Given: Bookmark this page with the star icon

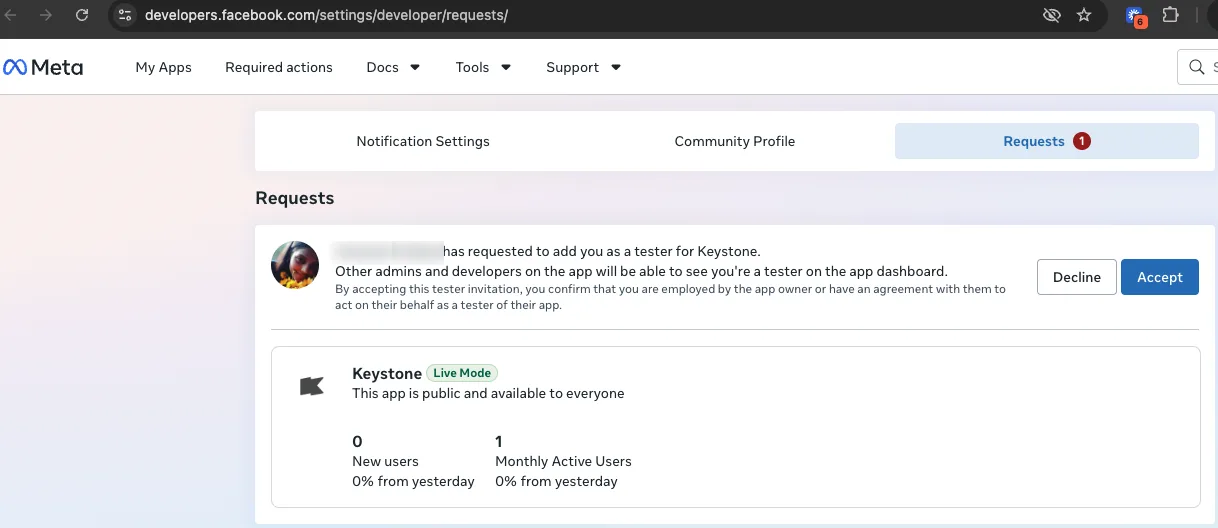Looking at the screenshot, I should [1084, 15].
